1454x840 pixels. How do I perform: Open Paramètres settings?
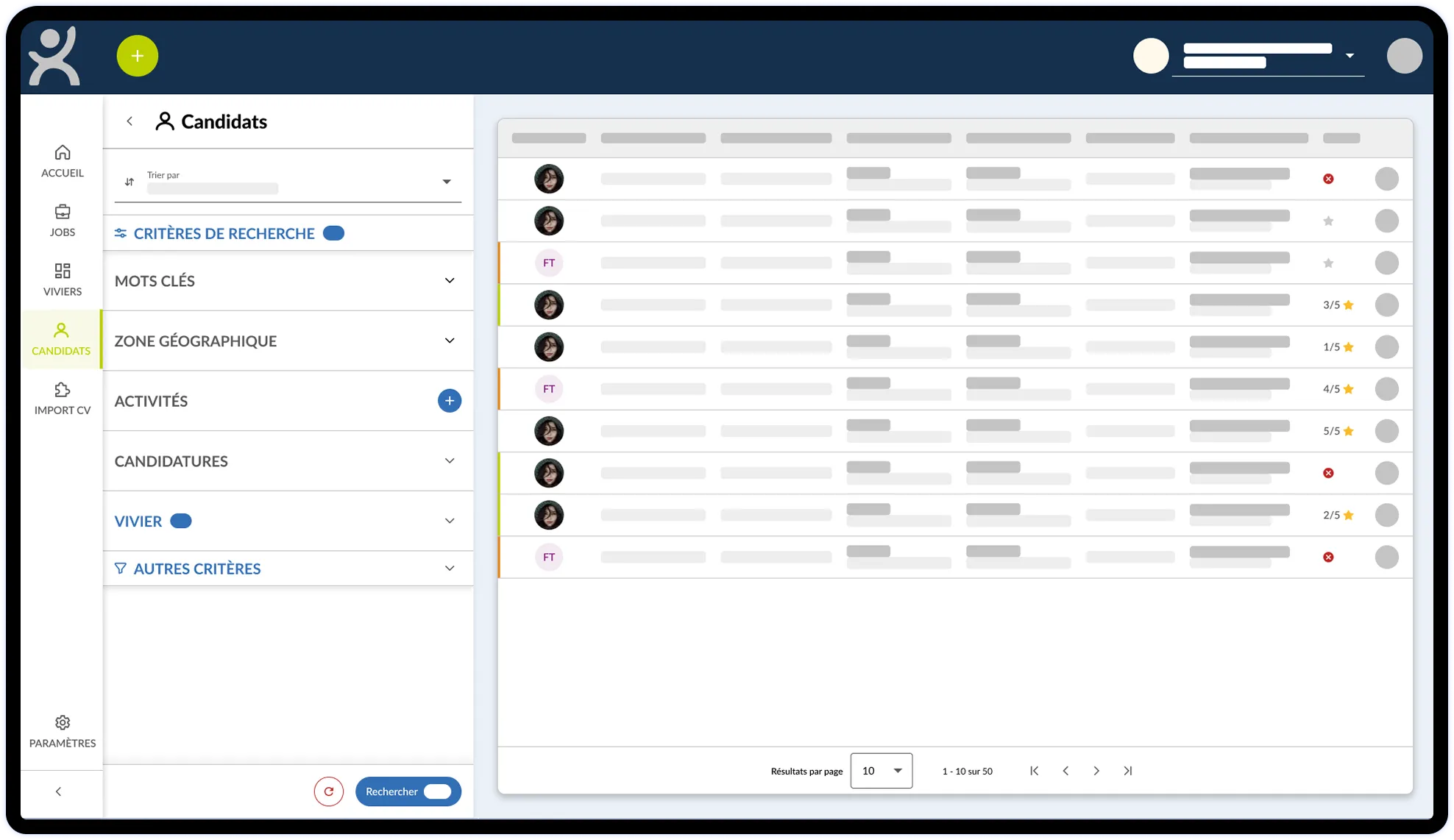click(63, 731)
